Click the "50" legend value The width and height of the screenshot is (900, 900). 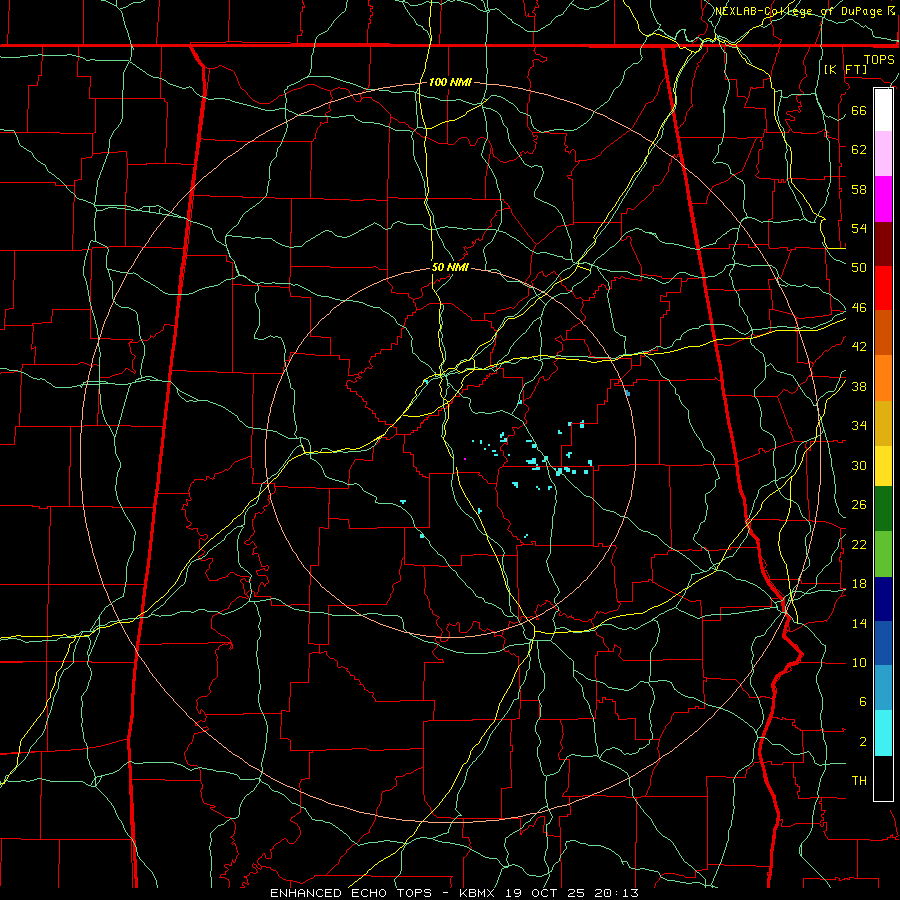[859, 267]
